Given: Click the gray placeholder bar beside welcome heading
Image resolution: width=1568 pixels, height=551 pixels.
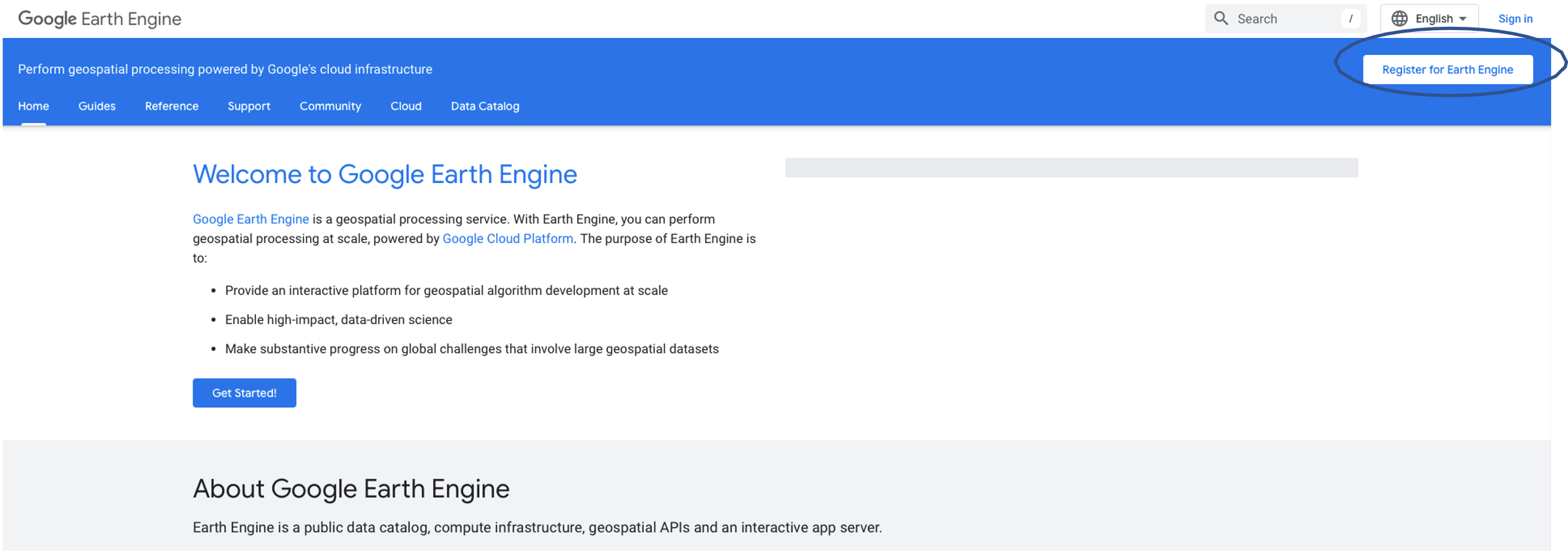Looking at the screenshot, I should 1071,167.
